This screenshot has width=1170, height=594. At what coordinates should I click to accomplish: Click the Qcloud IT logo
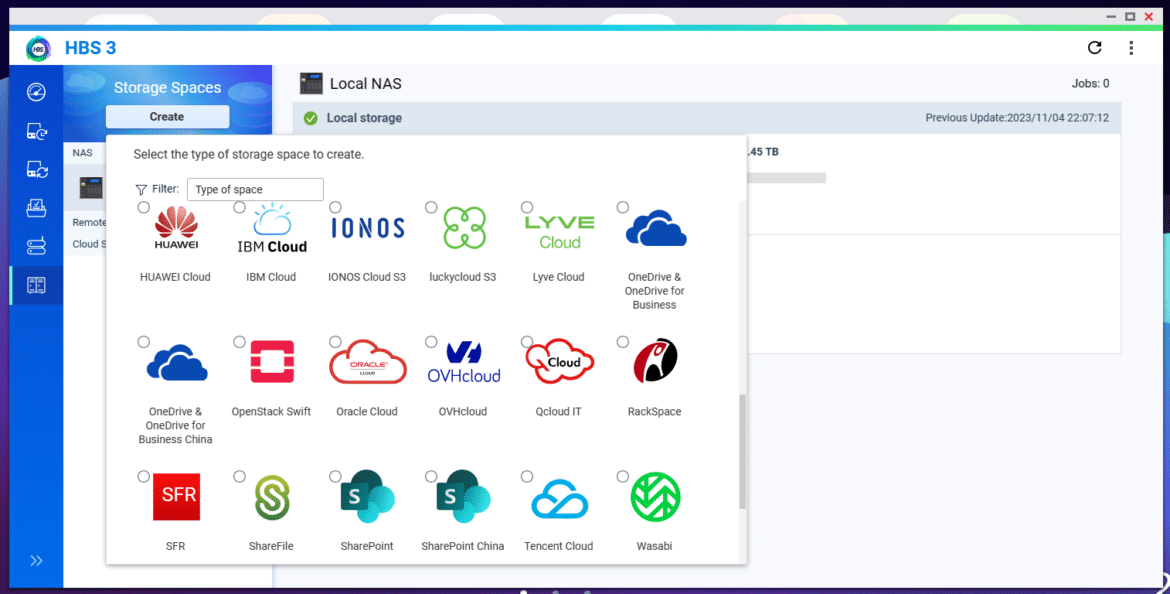[x=560, y=361]
